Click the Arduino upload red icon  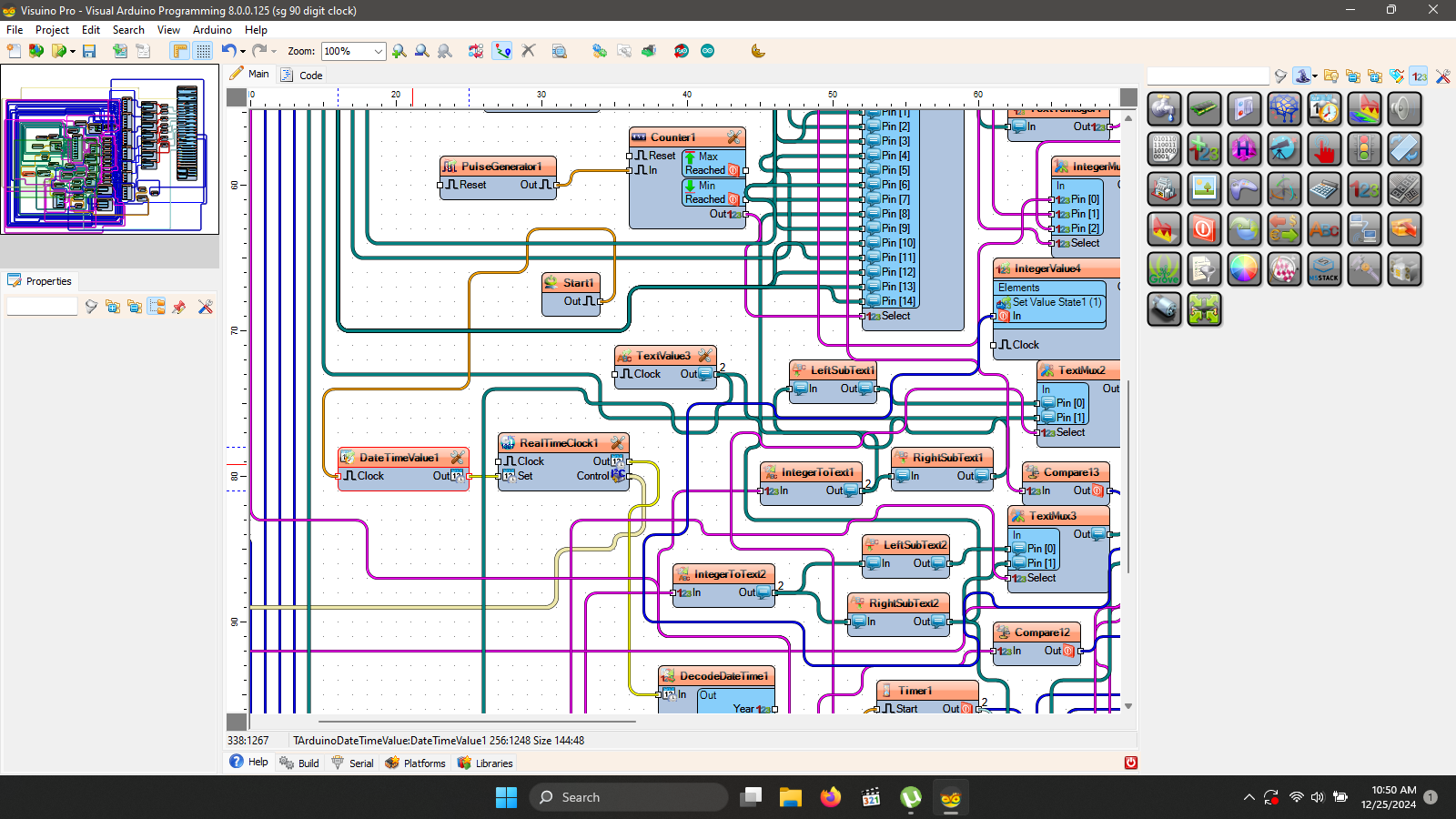pos(682,51)
